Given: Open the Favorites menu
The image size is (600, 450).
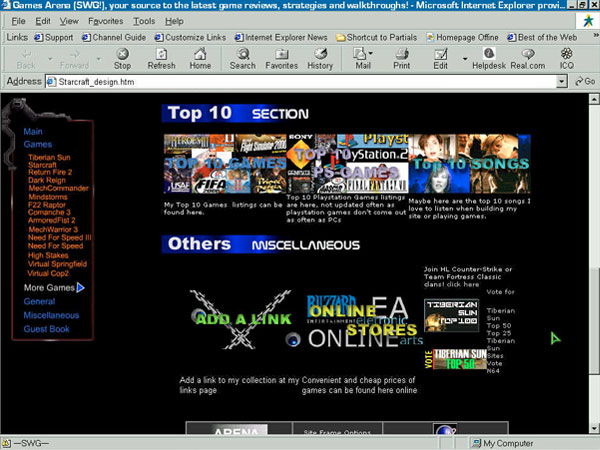Looking at the screenshot, I should 105,21.
